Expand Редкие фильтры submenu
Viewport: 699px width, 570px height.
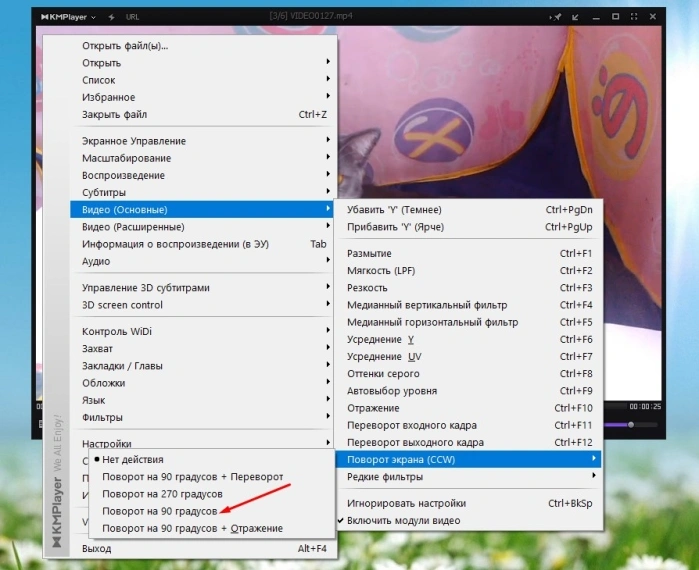469,477
